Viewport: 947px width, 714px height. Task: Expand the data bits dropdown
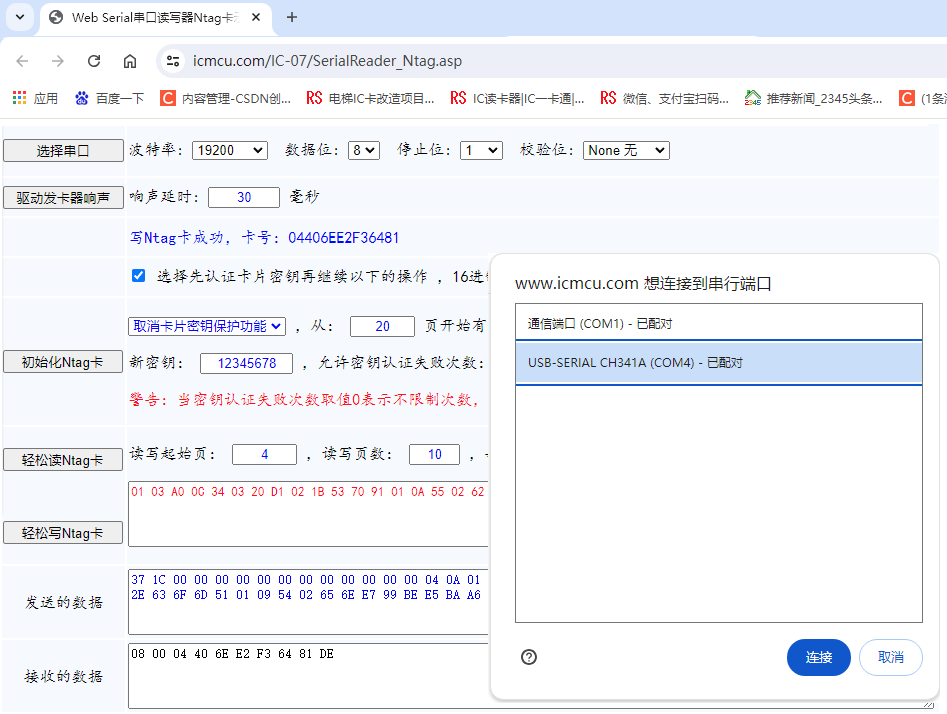coord(363,150)
